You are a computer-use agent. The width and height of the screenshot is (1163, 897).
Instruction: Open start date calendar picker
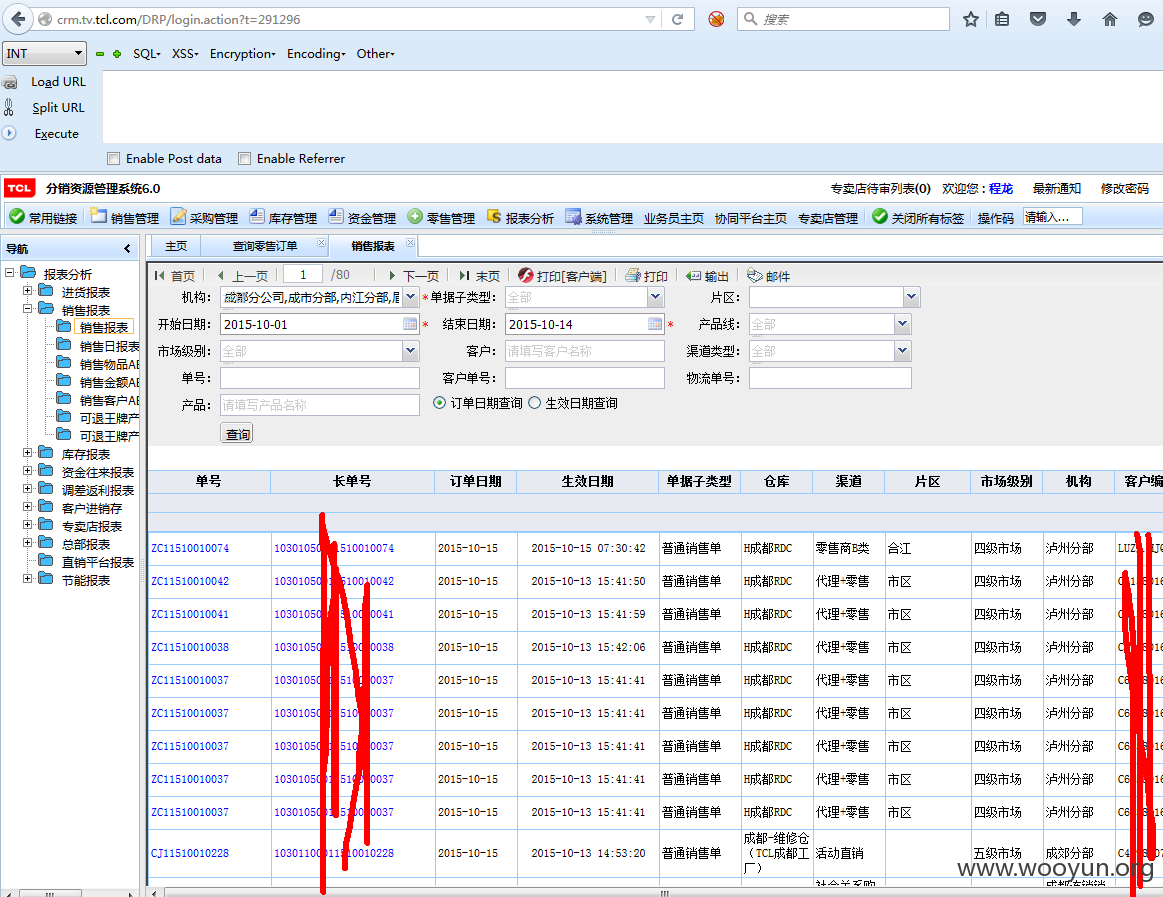pyautogui.click(x=409, y=324)
